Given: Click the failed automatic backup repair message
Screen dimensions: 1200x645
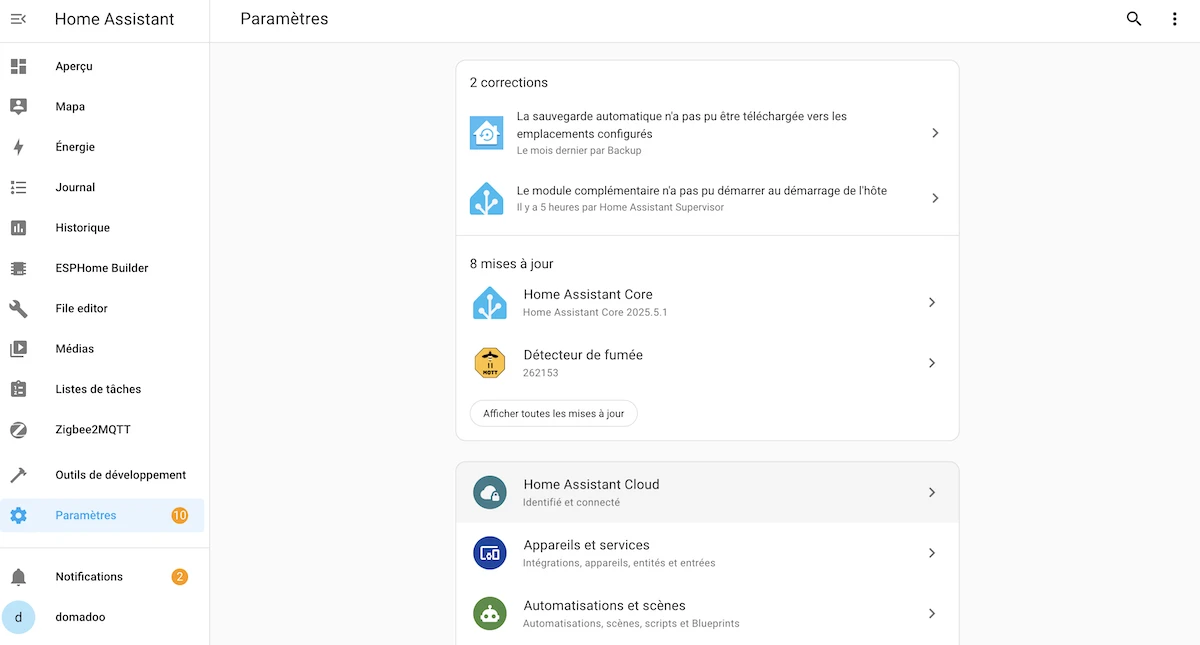Looking at the screenshot, I should click(x=682, y=125).
